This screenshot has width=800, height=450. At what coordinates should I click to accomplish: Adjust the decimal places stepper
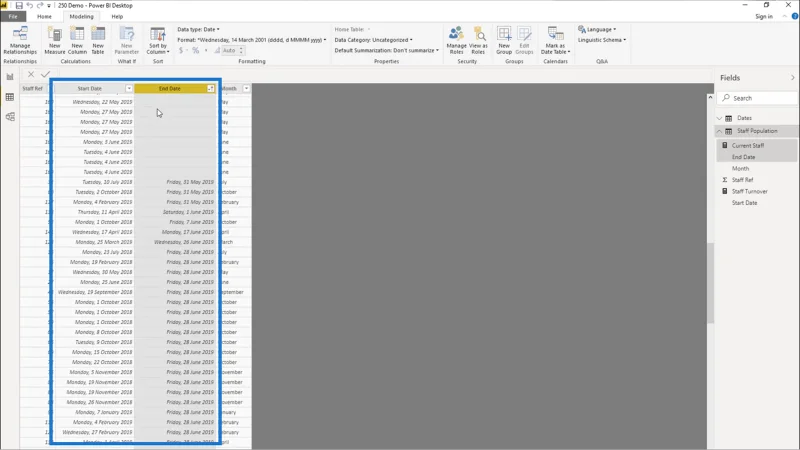pos(241,51)
